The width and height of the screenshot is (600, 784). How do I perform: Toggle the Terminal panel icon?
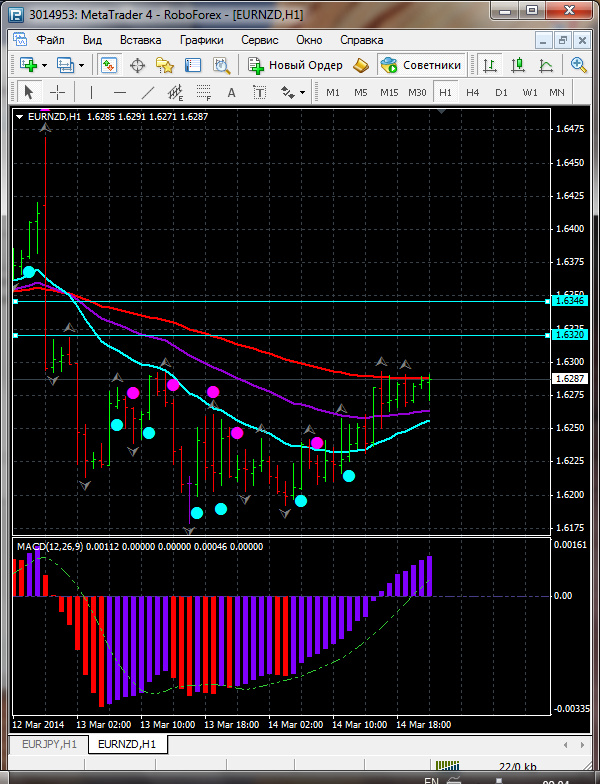pos(192,66)
